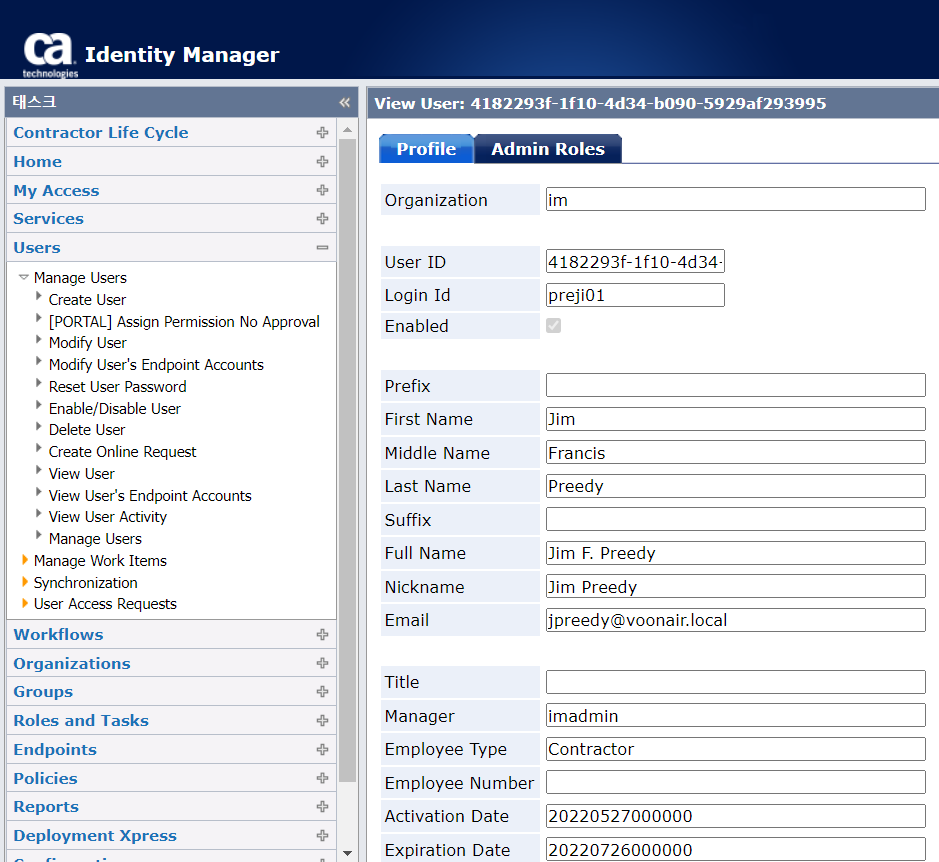
Task: Click the empty Prefix field
Action: point(735,385)
